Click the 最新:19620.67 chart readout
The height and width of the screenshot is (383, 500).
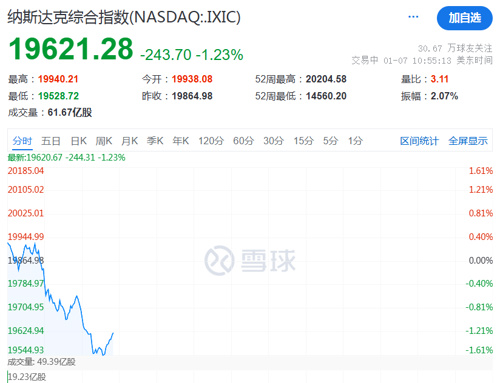click(67, 157)
